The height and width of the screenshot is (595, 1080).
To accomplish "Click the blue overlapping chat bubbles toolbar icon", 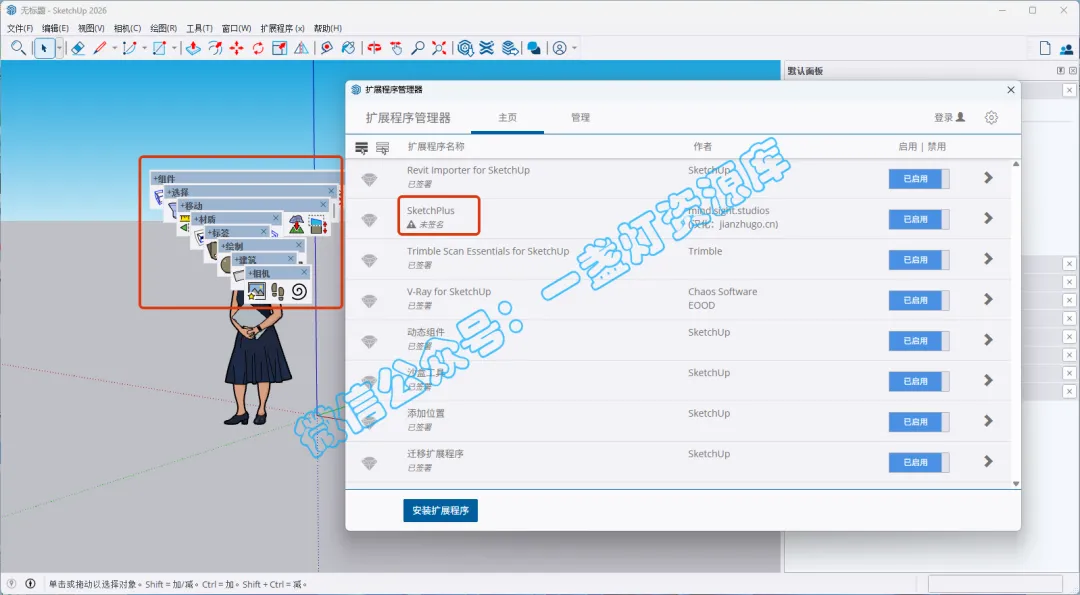I will tap(534, 48).
